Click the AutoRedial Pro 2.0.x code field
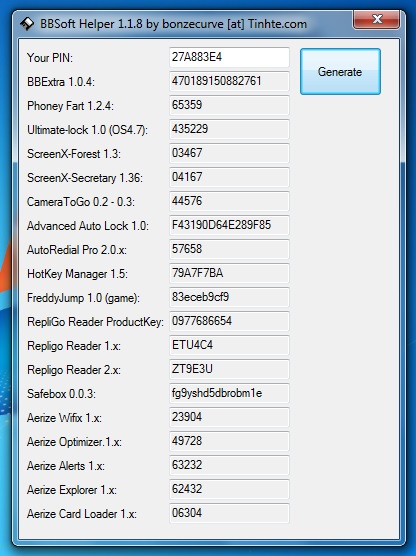416x556 pixels. point(229,249)
